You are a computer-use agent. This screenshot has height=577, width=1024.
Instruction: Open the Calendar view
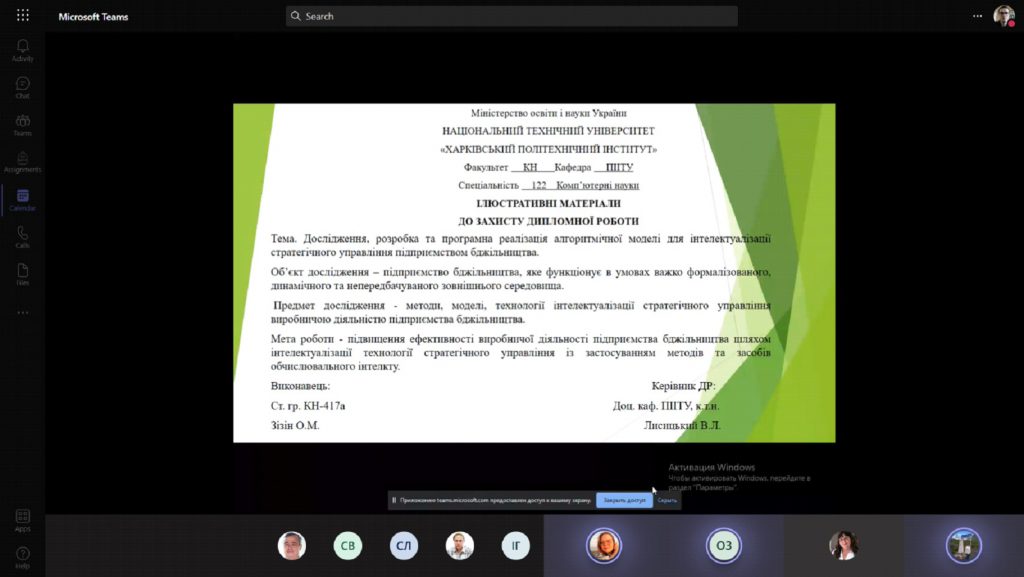[x=22, y=200]
